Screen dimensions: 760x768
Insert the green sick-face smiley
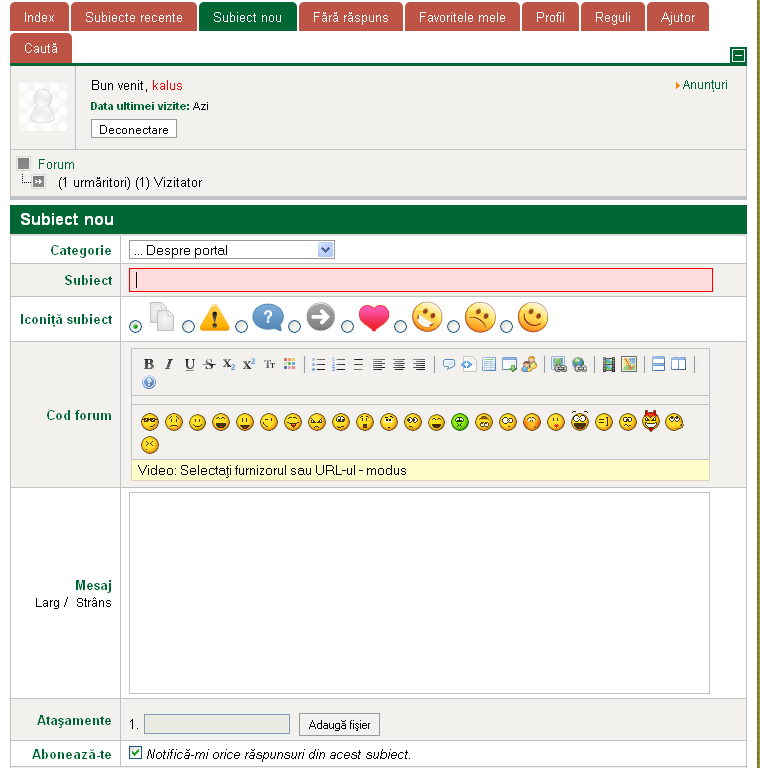click(460, 422)
